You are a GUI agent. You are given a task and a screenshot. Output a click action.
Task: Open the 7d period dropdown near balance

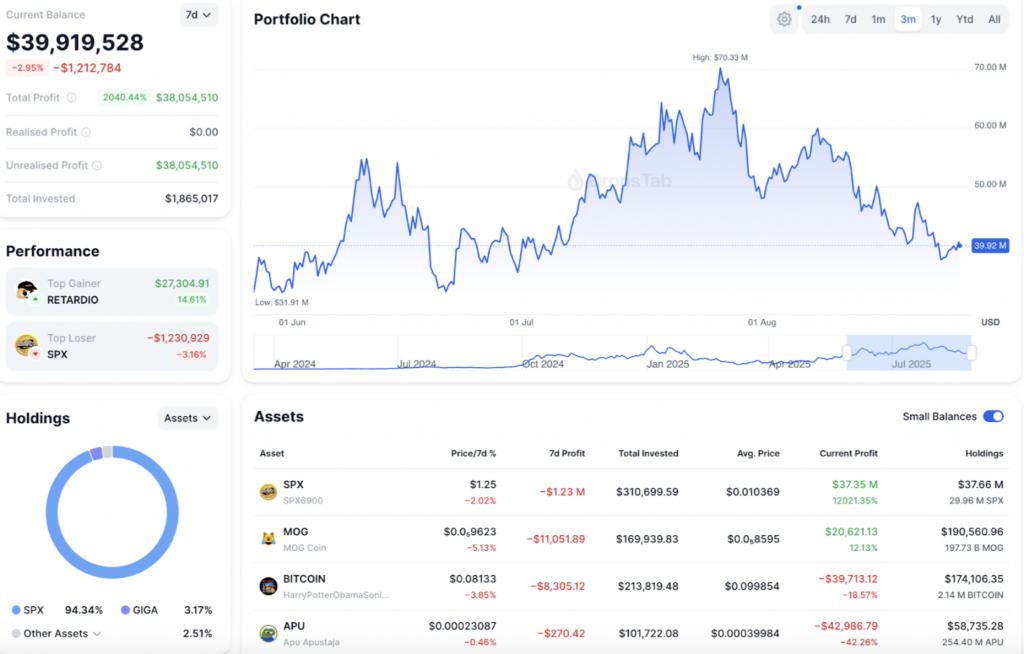pos(199,14)
